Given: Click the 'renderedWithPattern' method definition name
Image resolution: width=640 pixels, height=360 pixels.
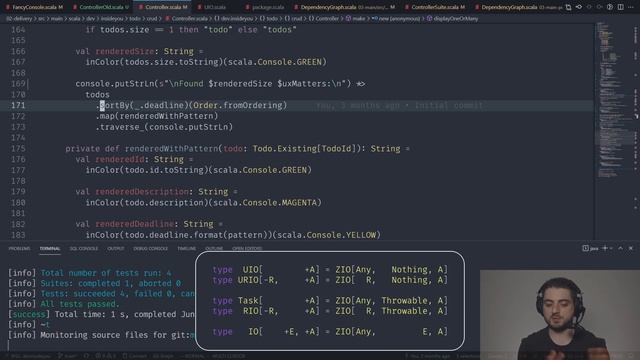Looking at the screenshot, I should click(171, 149).
